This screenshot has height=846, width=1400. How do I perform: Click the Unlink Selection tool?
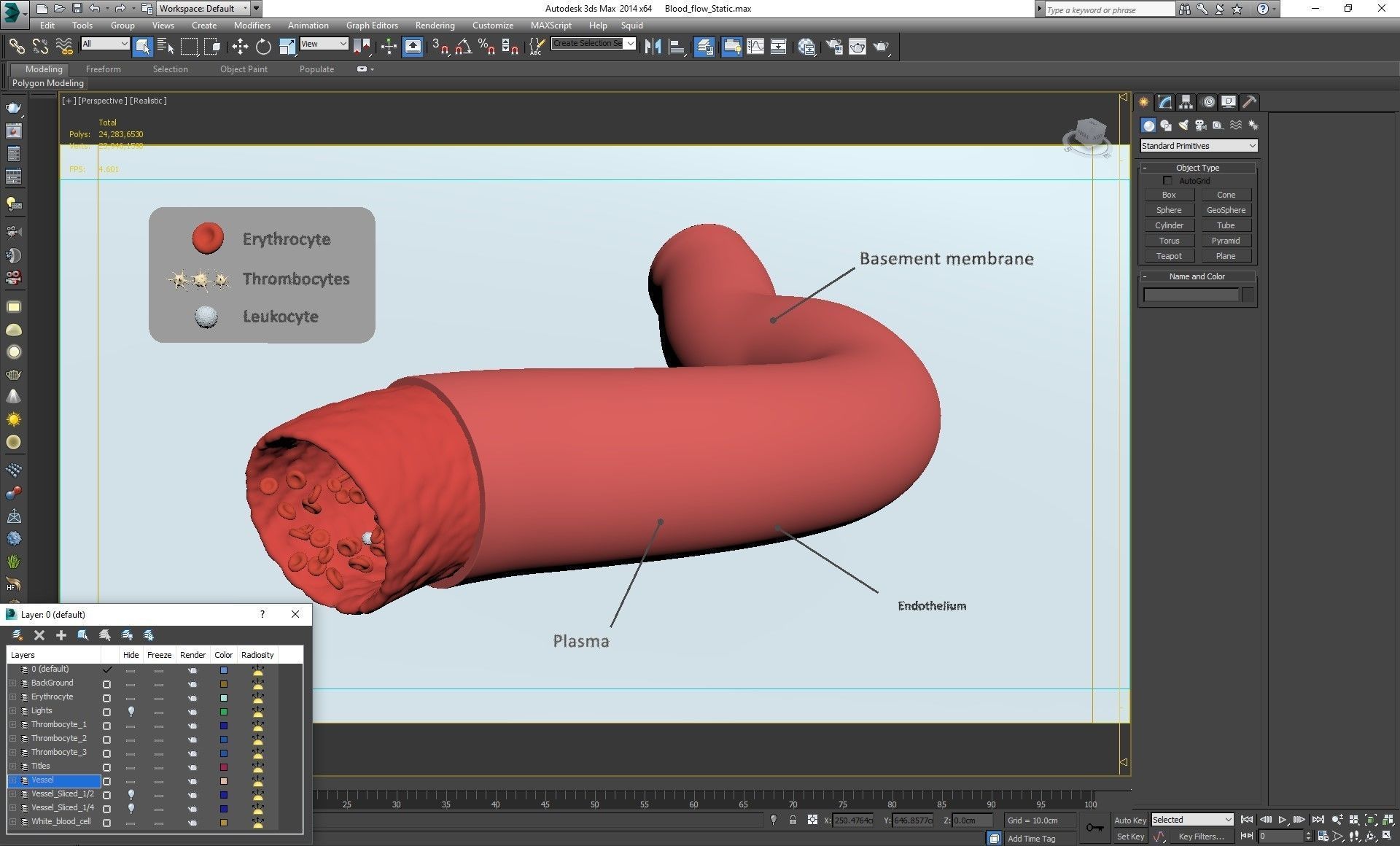(40, 47)
